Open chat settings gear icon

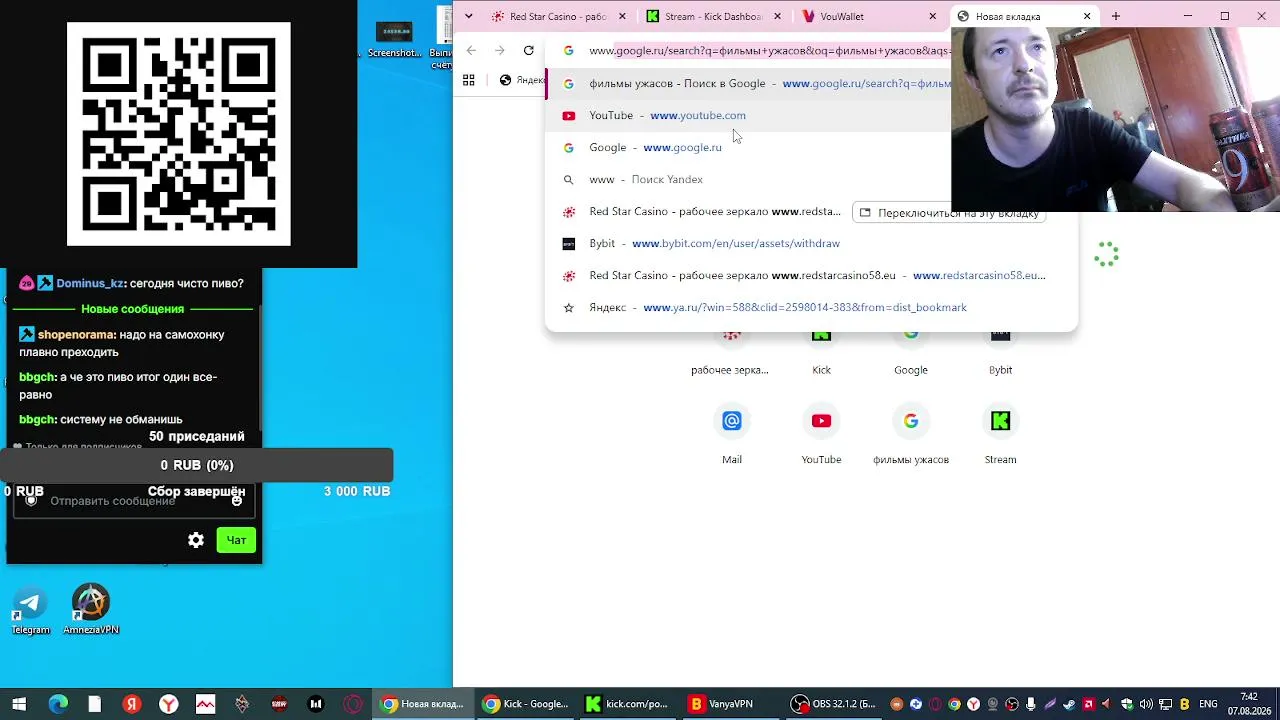[x=196, y=540]
